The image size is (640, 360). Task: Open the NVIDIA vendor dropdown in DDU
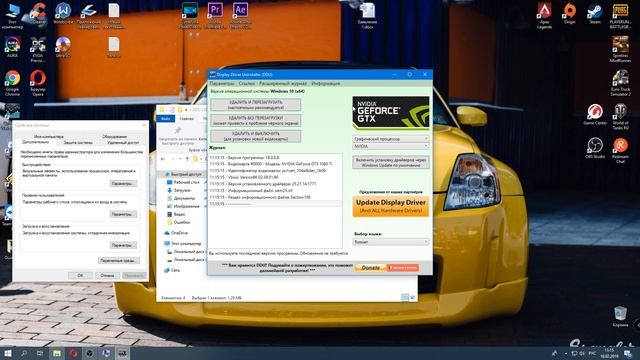point(391,146)
